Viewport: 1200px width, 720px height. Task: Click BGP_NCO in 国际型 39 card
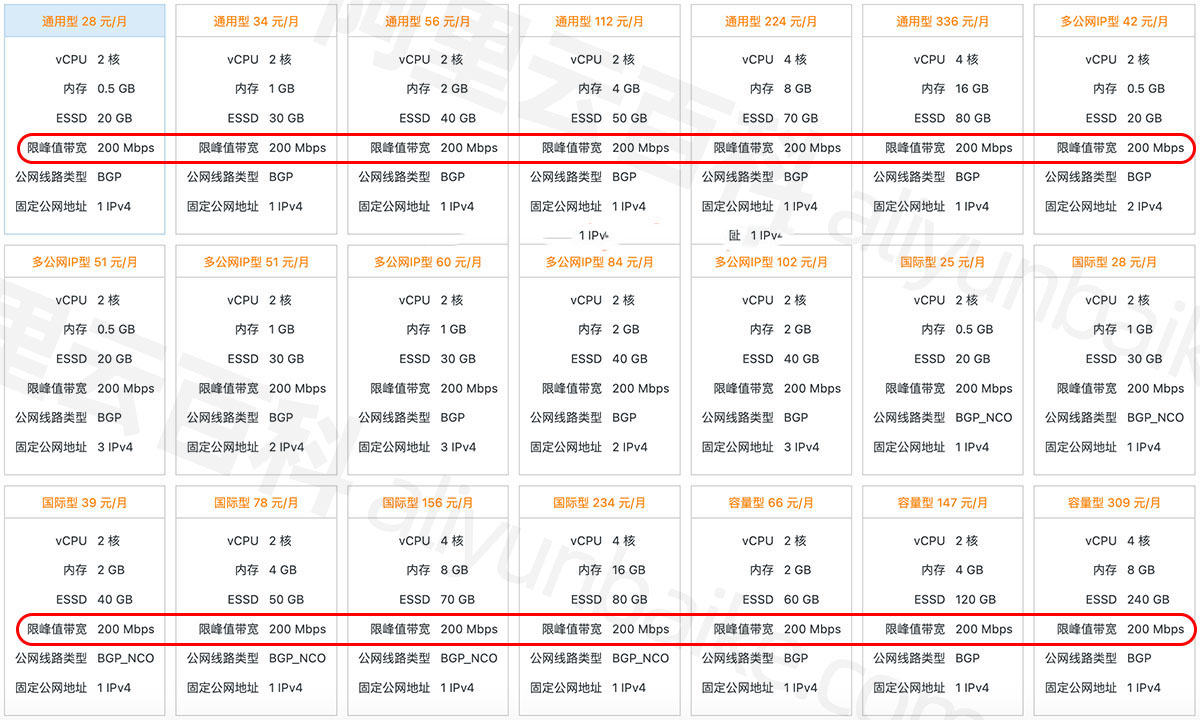click(x=126, y=659)
